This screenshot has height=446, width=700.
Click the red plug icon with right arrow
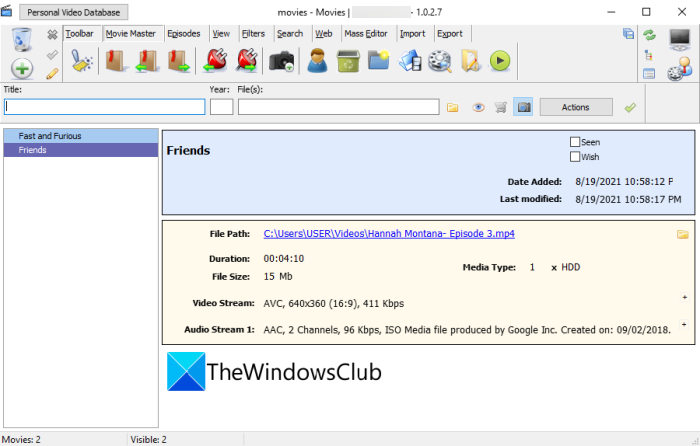246,61
